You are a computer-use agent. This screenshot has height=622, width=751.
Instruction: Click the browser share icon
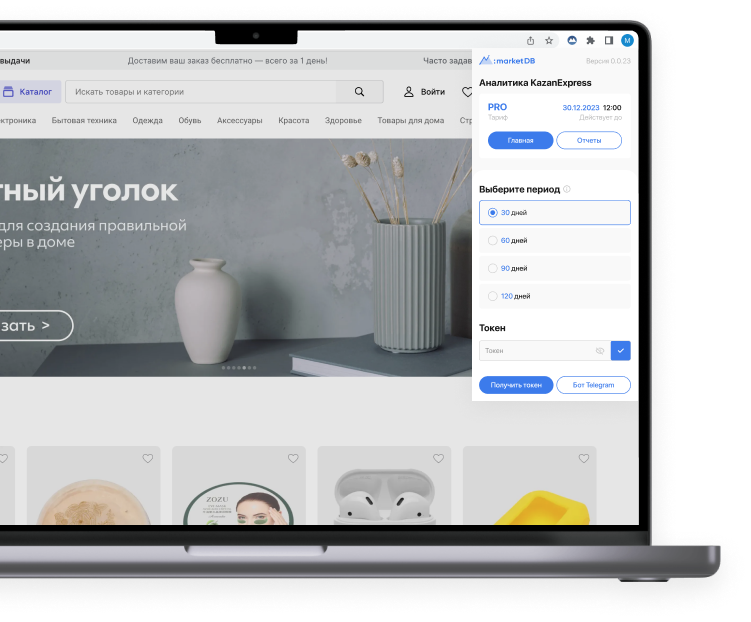click(x=530, y=41)
